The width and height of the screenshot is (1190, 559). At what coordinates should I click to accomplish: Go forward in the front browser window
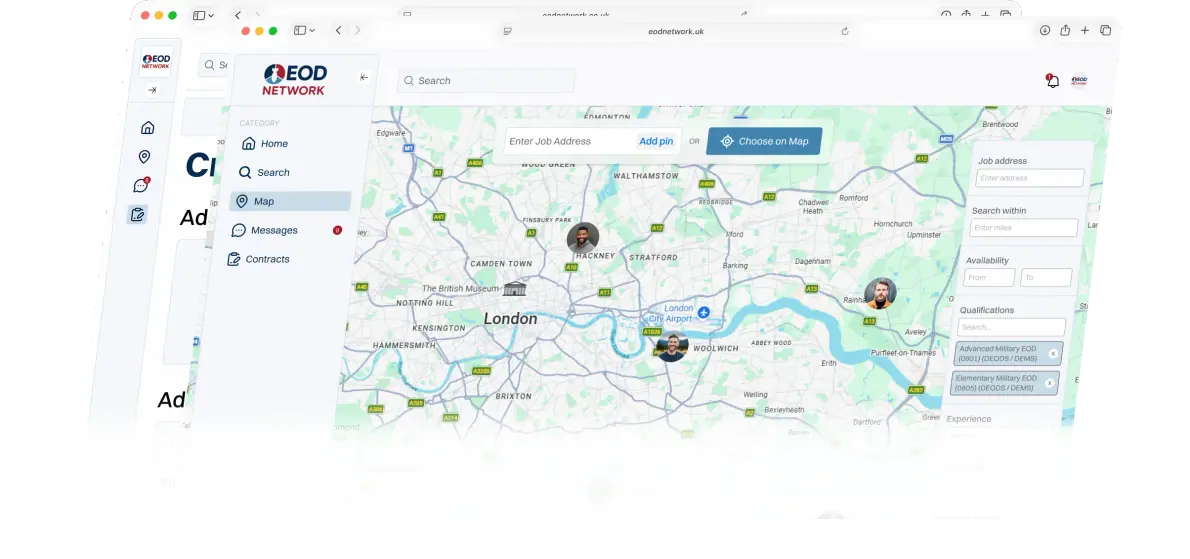click(x=357, y=30)
